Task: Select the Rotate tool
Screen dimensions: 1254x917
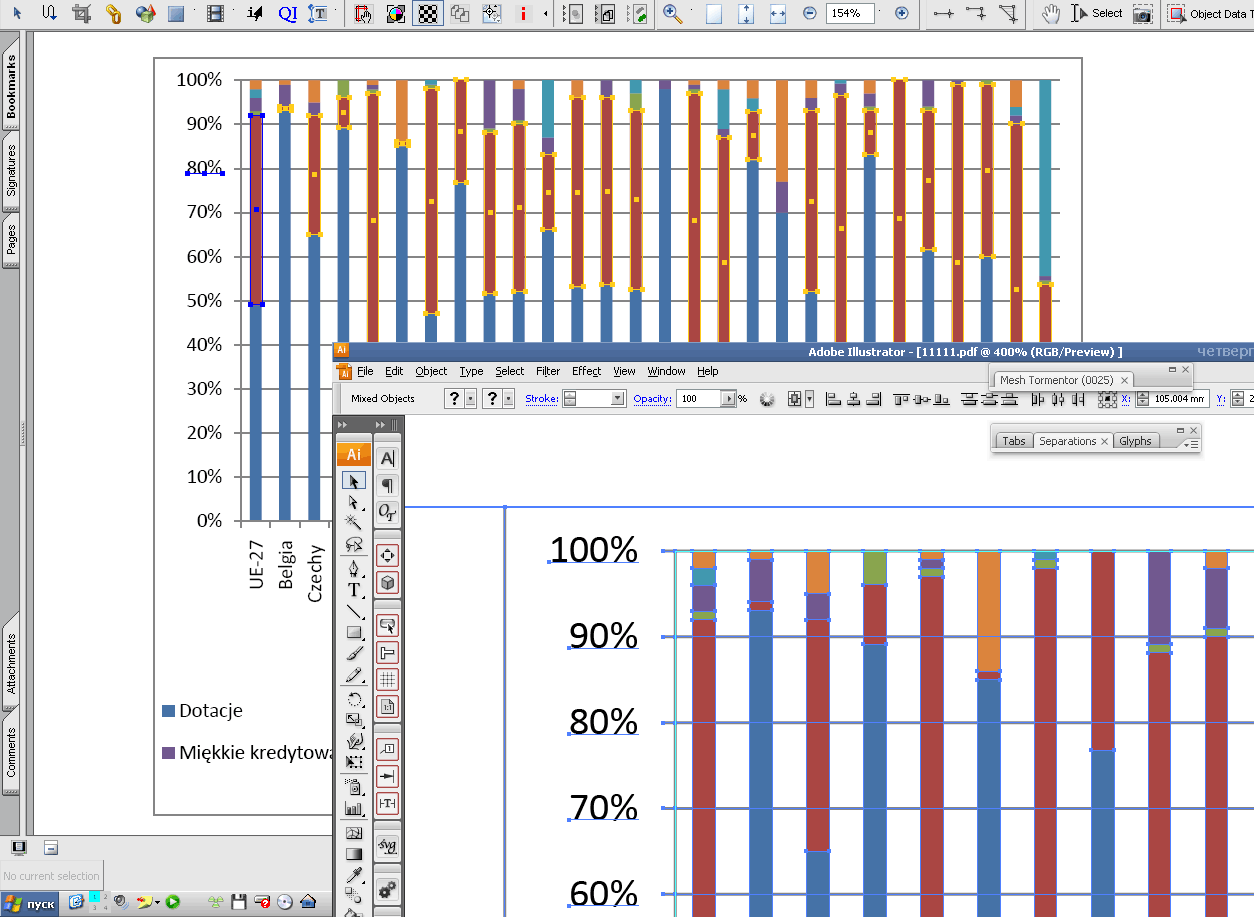Action: click(x=353, y=700)
